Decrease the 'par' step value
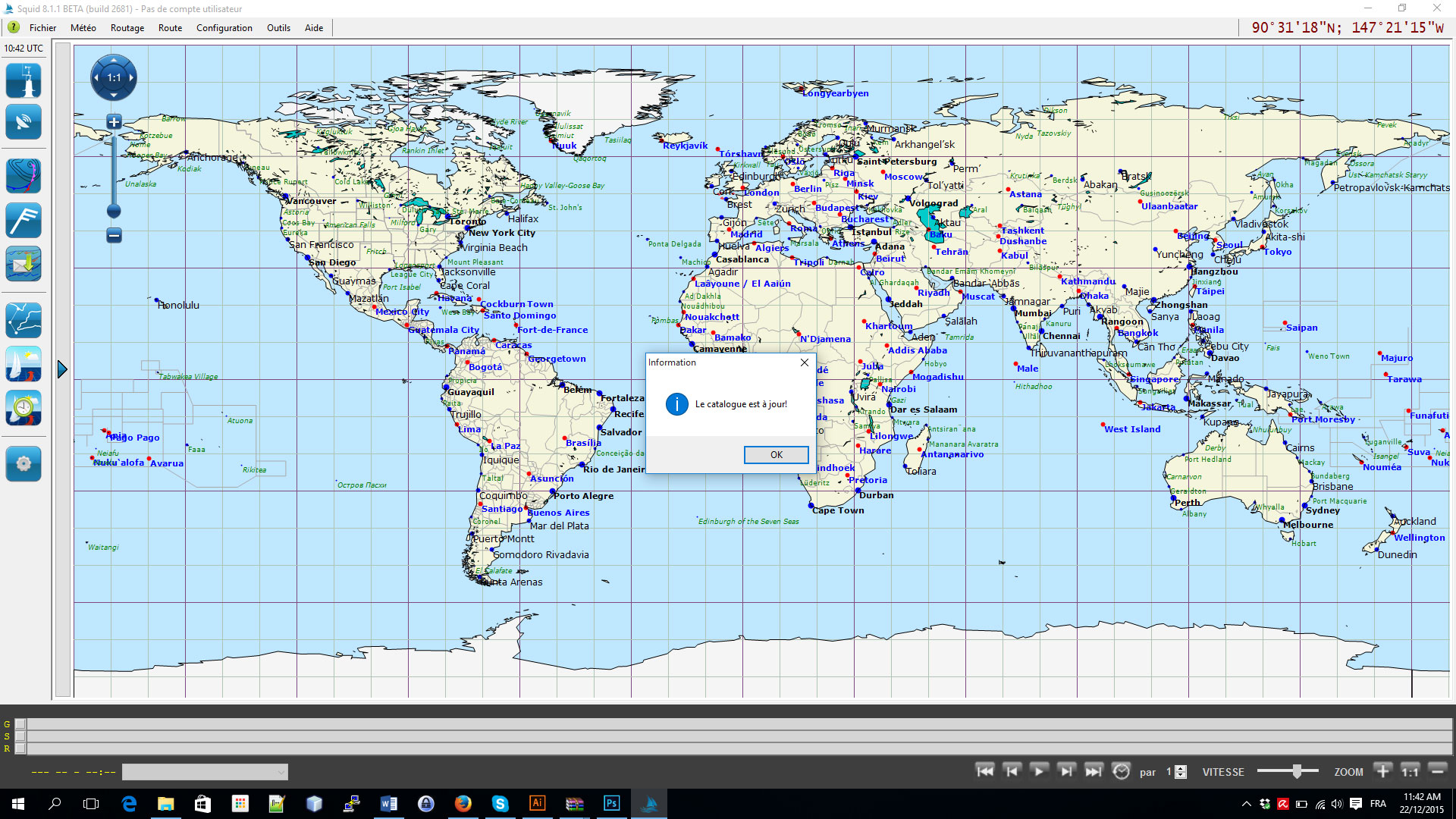This screenshot has height=819, width=1456. click(x=1181, y=776)
